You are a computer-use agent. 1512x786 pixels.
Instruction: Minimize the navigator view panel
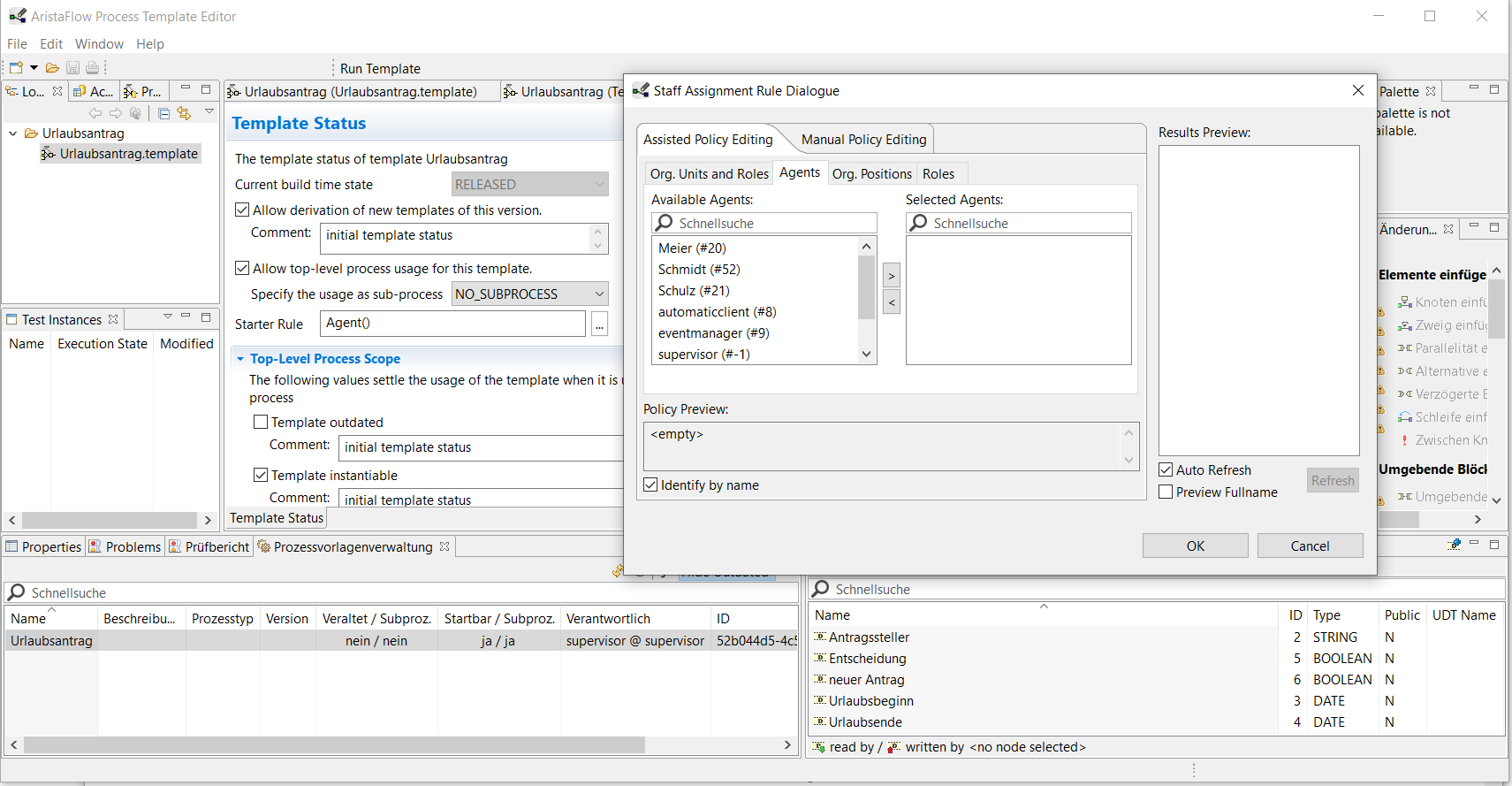point(186,88)
